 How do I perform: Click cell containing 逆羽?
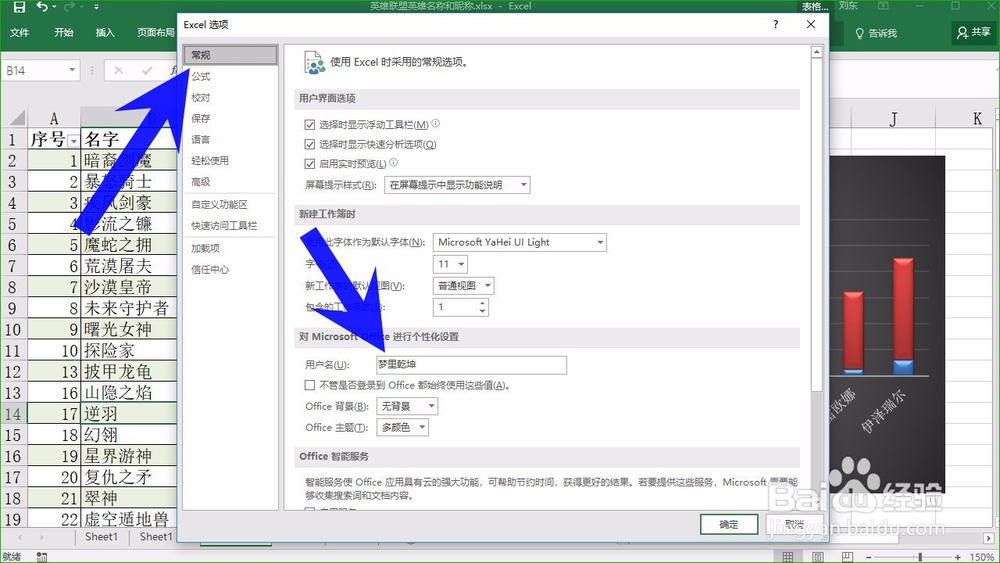tap(129, 414)
